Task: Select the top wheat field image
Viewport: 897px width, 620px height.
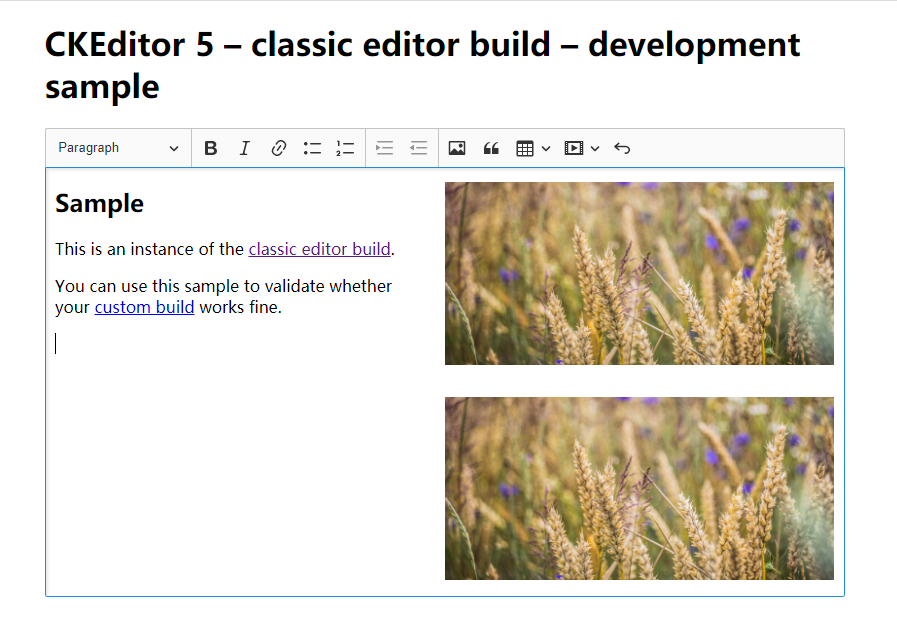Action: click(639, 273)
